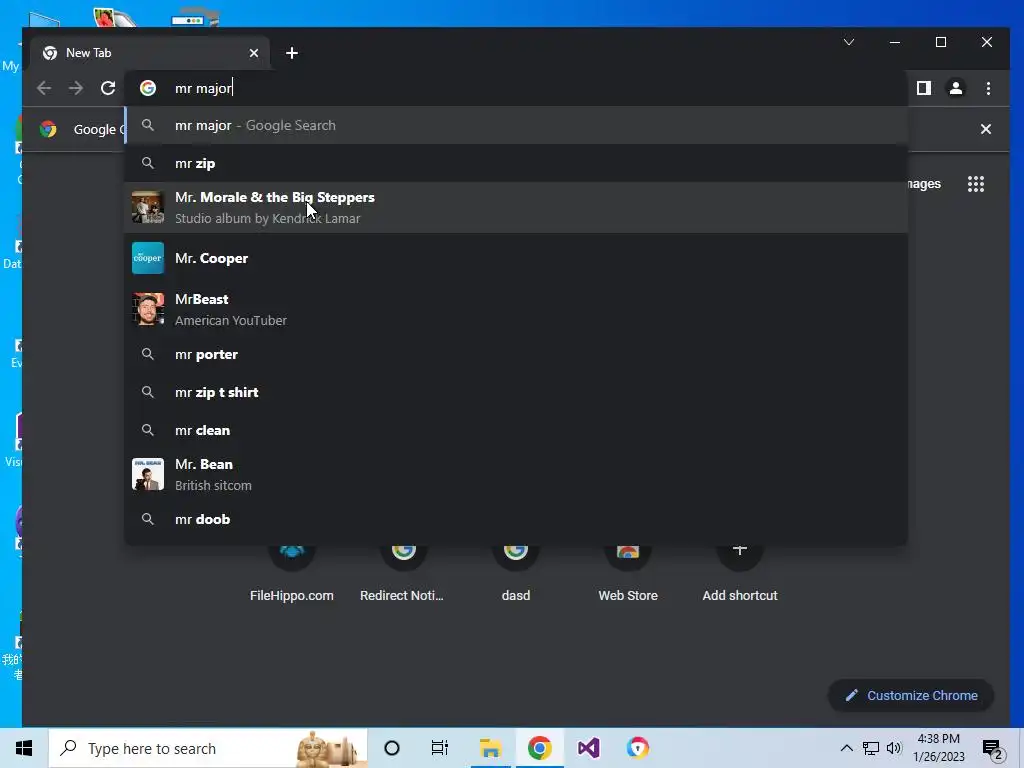Click in address bar with 'mr major'
This screenshot has height=768, width=1024.
tap(516, 88)
